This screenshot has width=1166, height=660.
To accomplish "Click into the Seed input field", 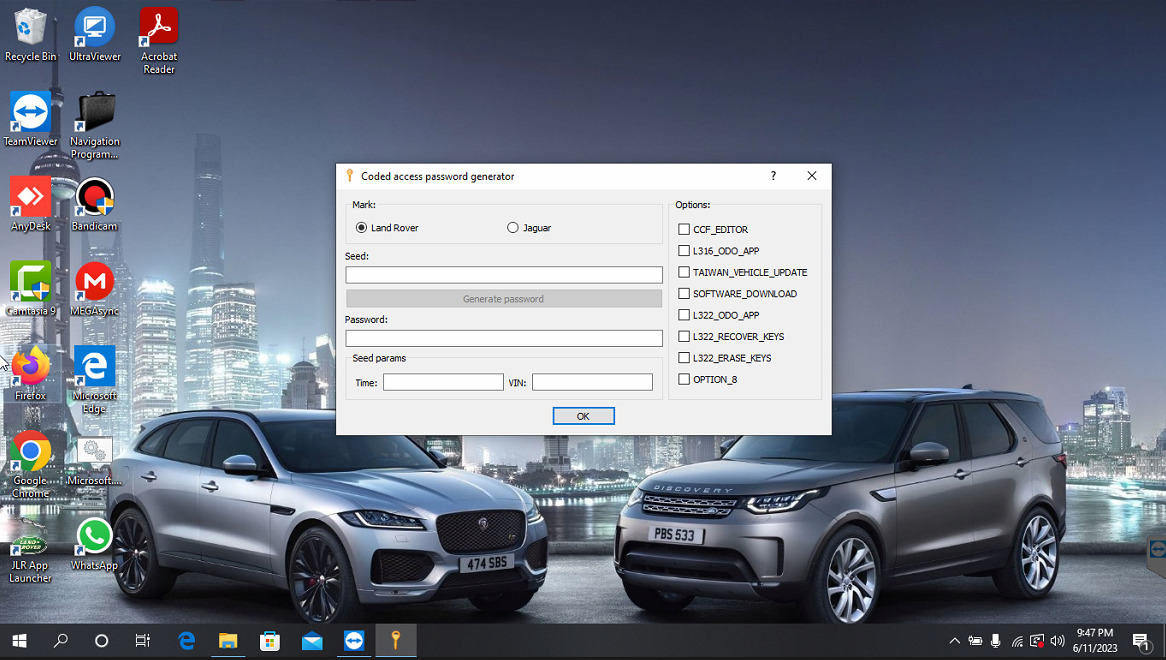I will click(x=504, y=275).
